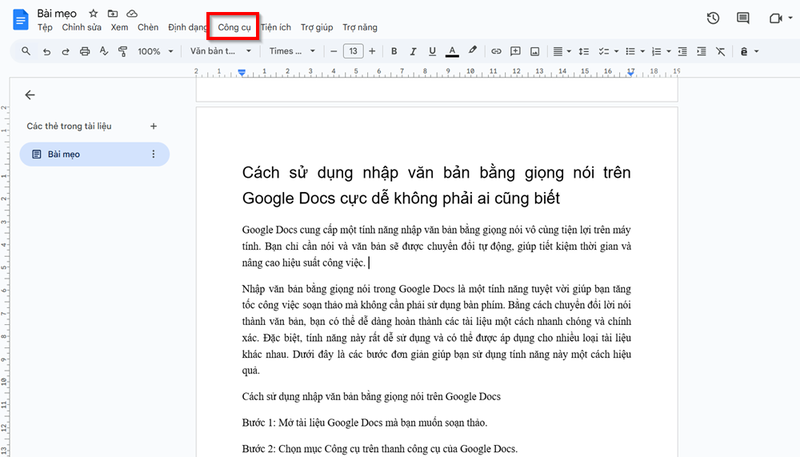Image resolution: width=800 pixels, height=457 pixels.
Task: Close outline panel with back arrow
Action: 30,95
